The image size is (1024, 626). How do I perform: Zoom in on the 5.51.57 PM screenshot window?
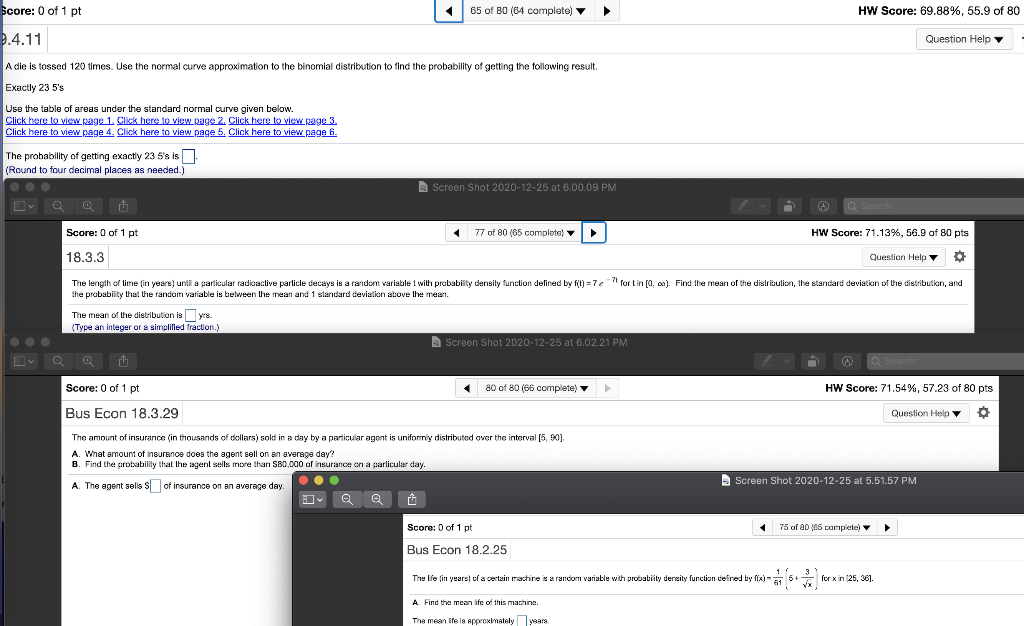tap(377, 499)
